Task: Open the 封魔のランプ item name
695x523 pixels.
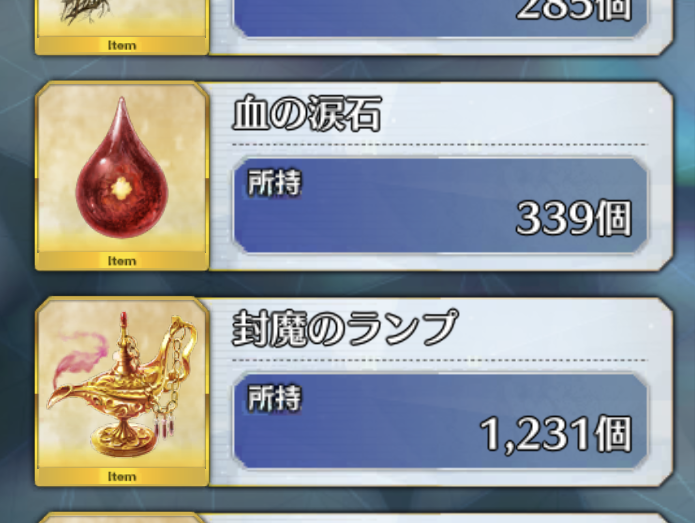Action: (x=345, y=328)
